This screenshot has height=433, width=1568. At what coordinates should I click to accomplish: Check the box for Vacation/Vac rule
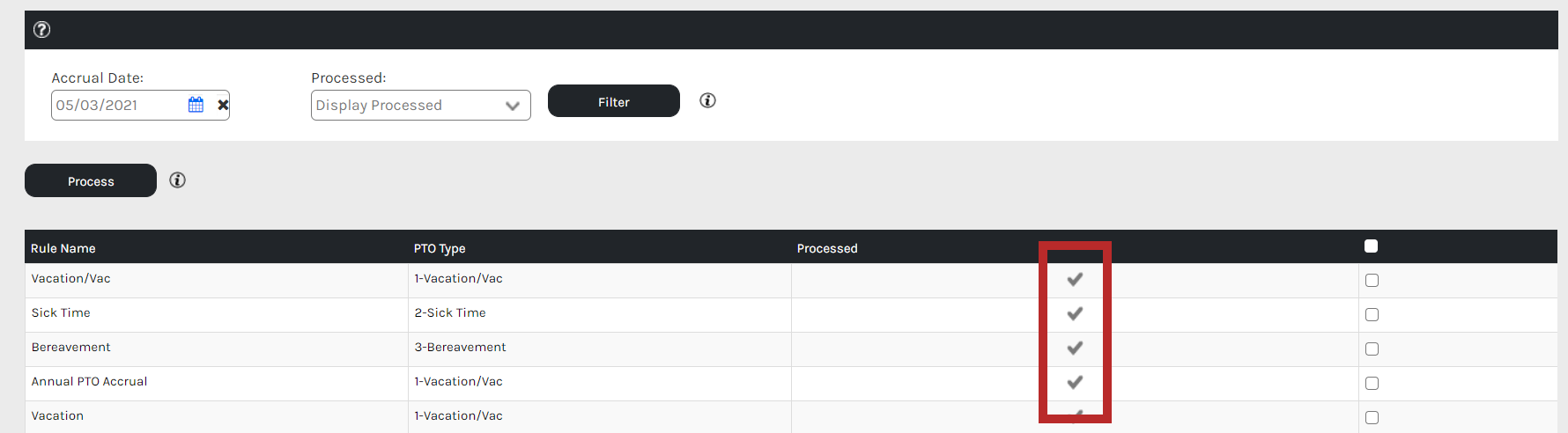click(1372, 281)
